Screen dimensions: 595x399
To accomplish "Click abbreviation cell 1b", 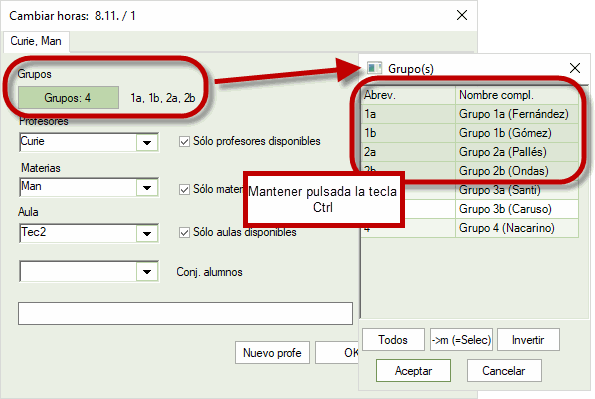I will click(x=408, y=133).
